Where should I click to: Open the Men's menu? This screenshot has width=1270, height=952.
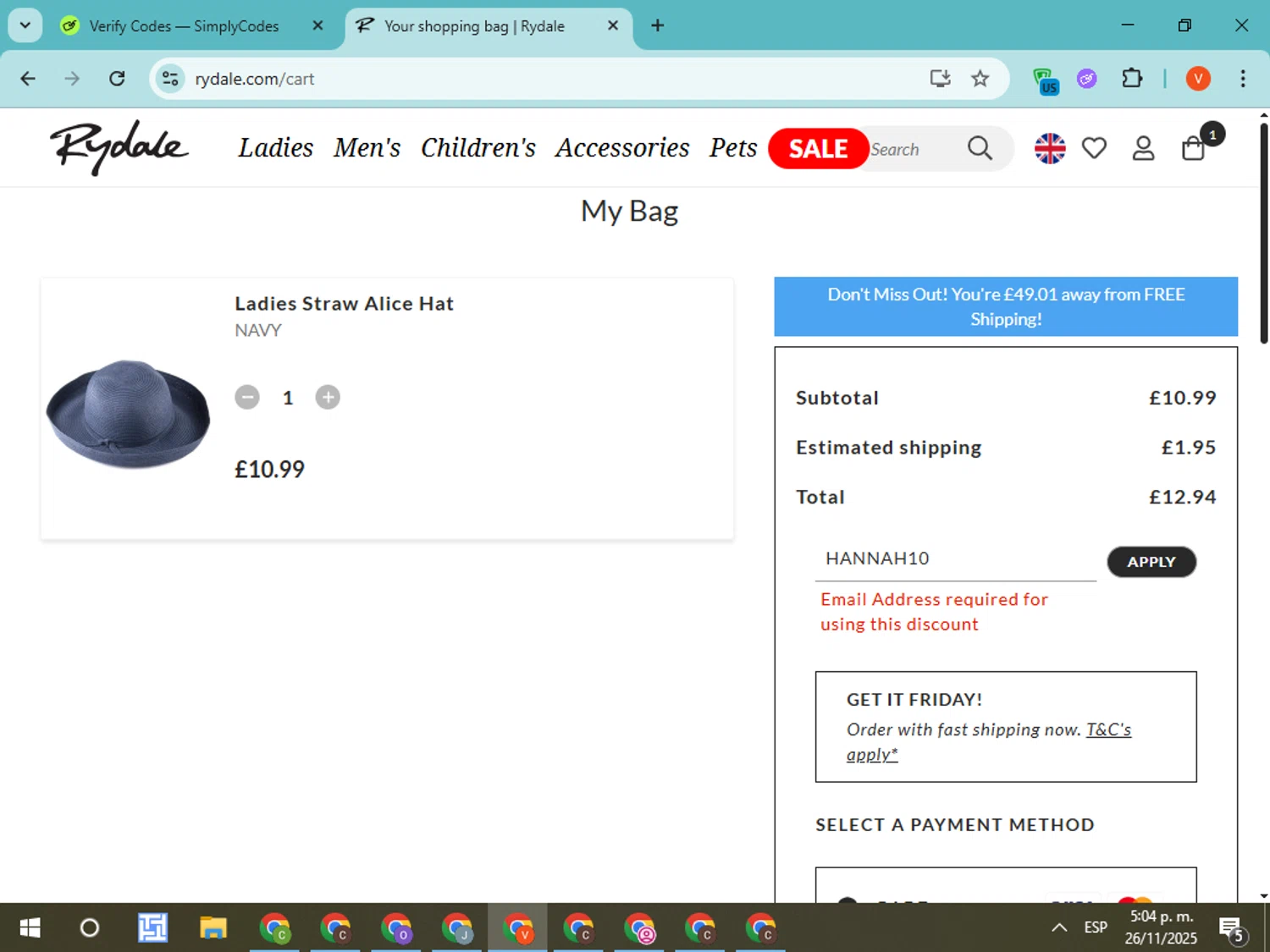point(367,148)
